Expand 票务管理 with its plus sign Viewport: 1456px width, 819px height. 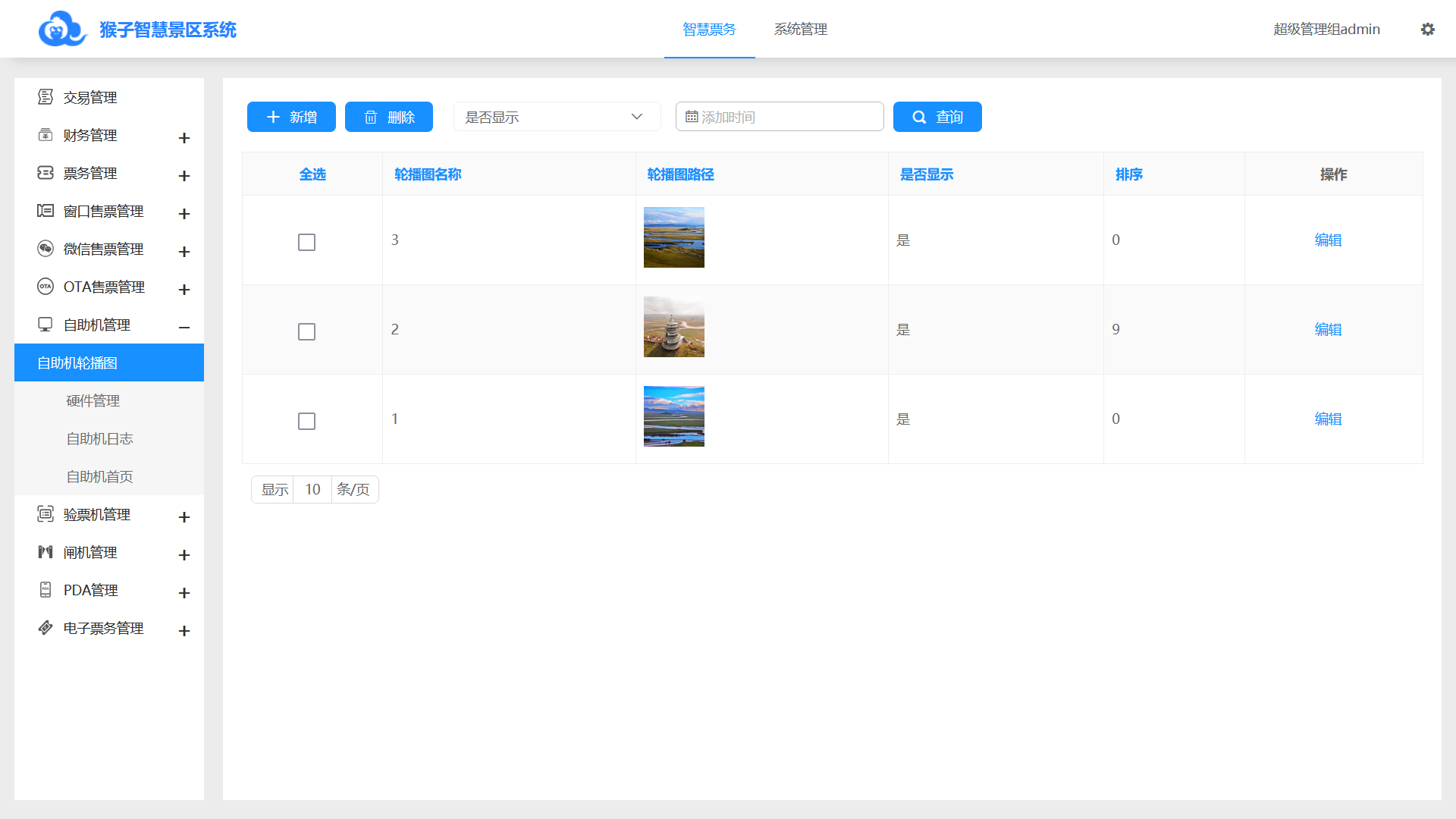point(184,176)
